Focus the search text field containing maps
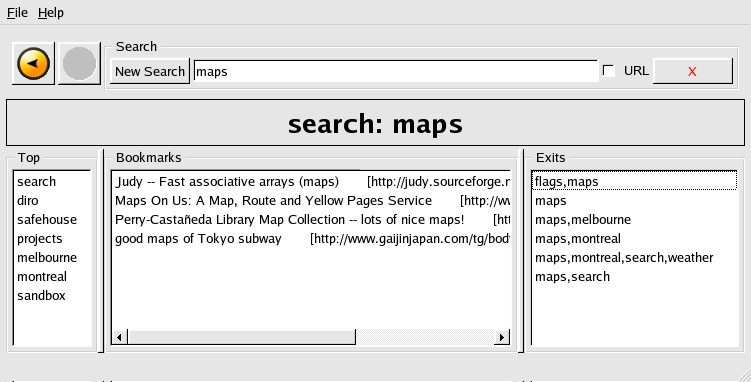 (x=396, y=71)
